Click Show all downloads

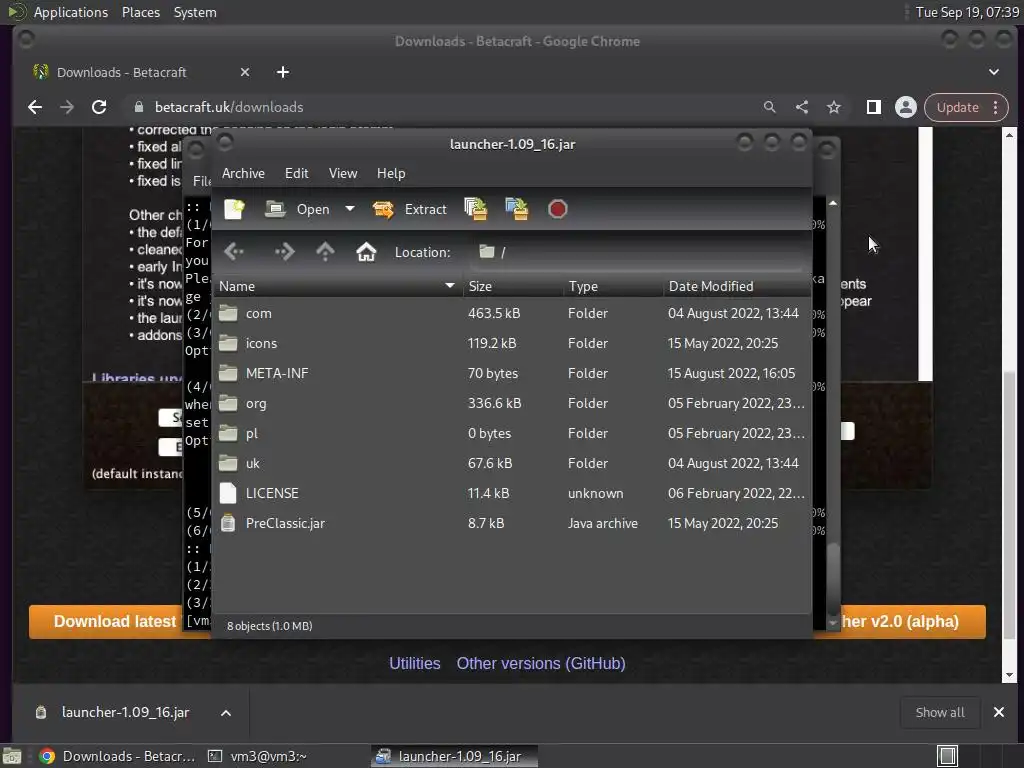[x=940, y=712]
